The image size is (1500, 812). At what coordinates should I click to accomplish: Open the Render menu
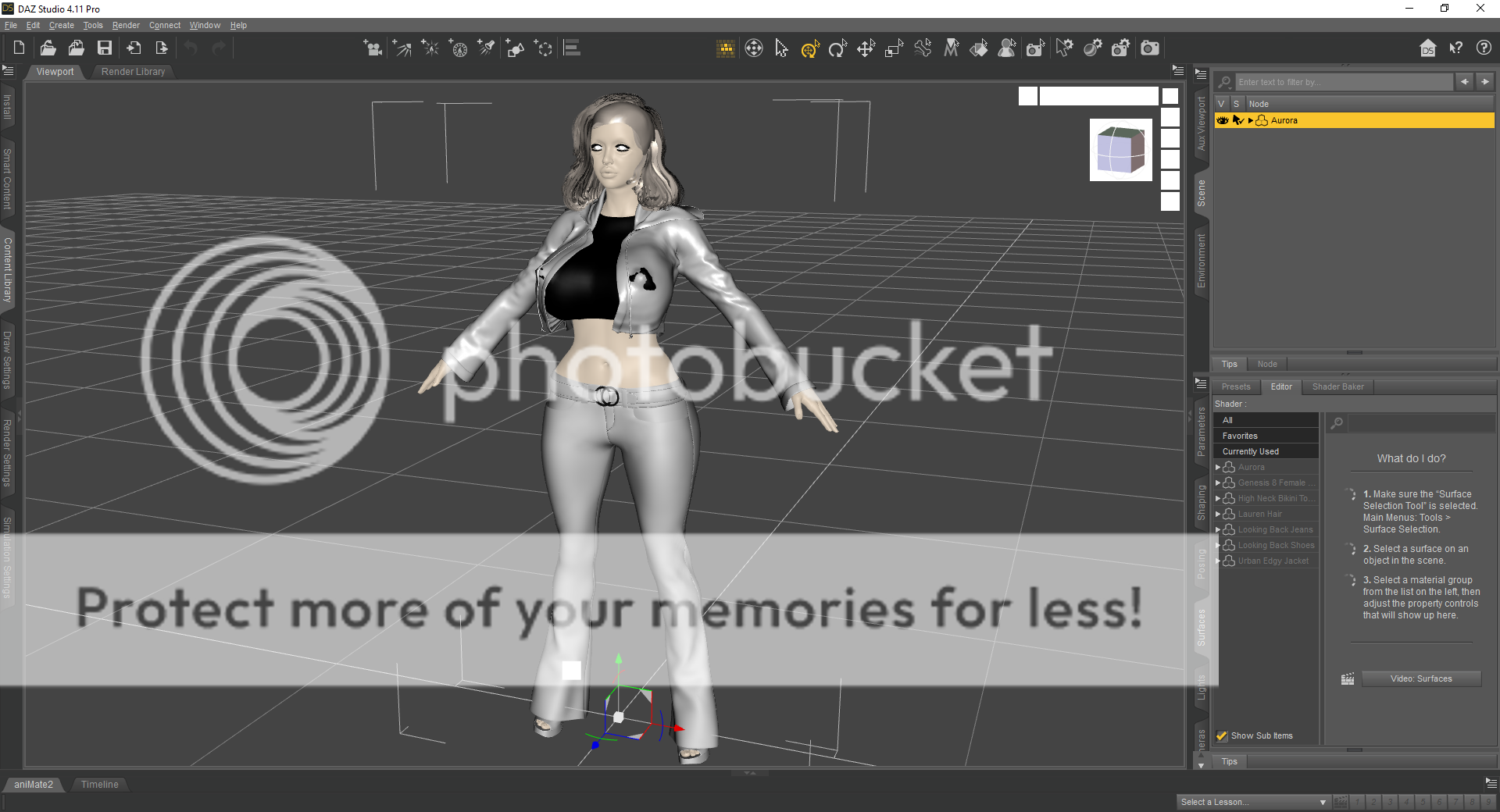click(x=125, y=25)
